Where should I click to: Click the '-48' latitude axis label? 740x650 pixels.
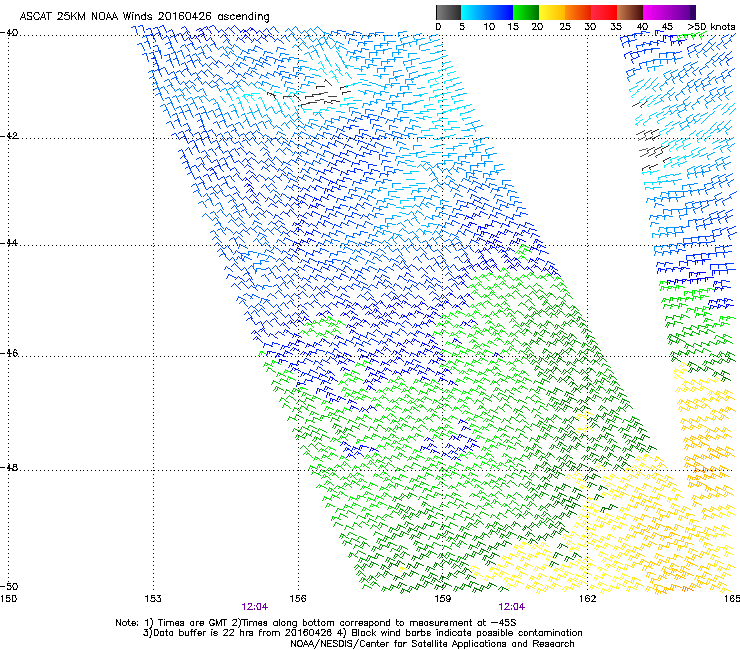point(9,467)
